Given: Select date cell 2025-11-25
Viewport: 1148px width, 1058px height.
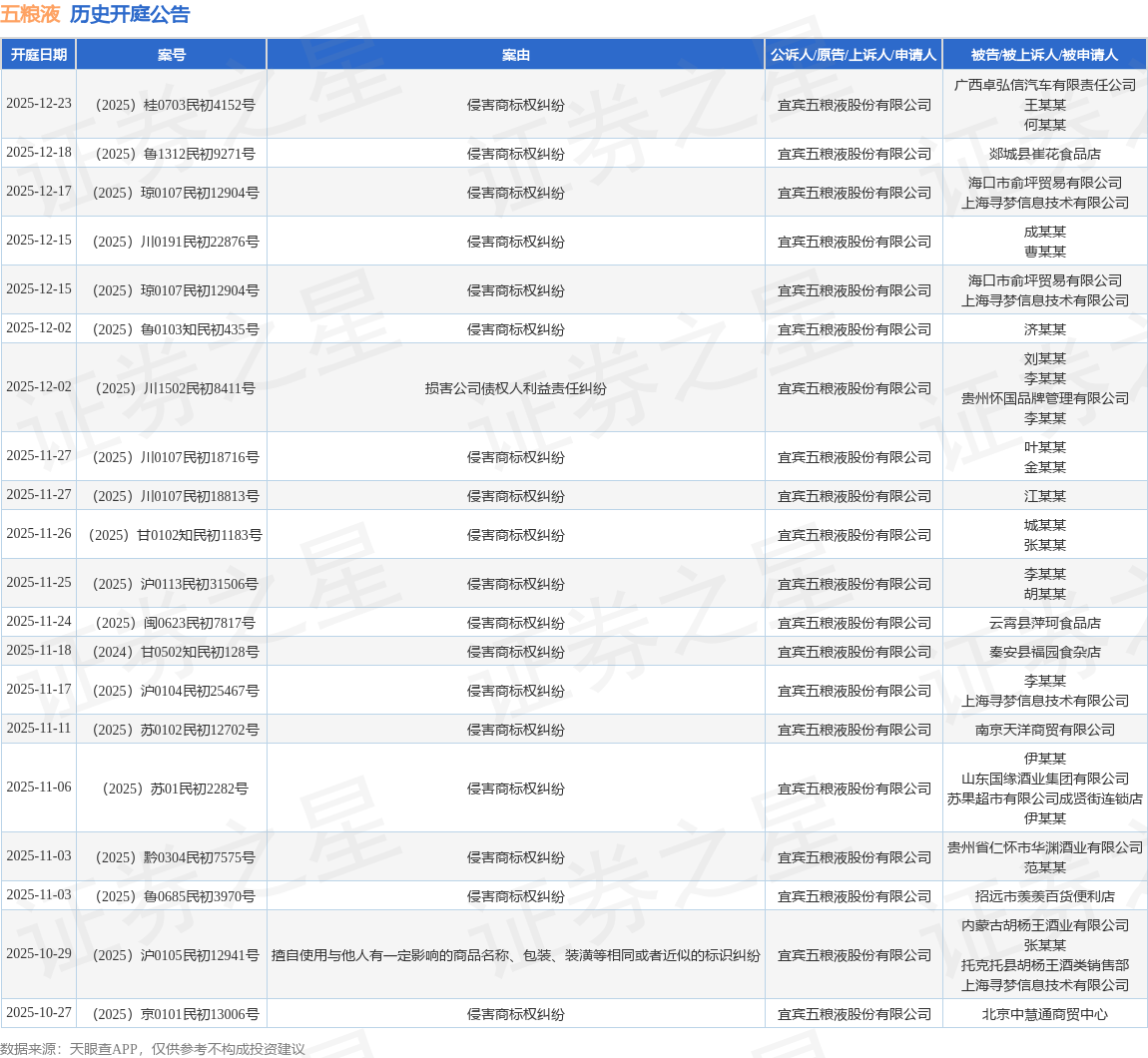Looking at the screenshot, I should [39, 583].
